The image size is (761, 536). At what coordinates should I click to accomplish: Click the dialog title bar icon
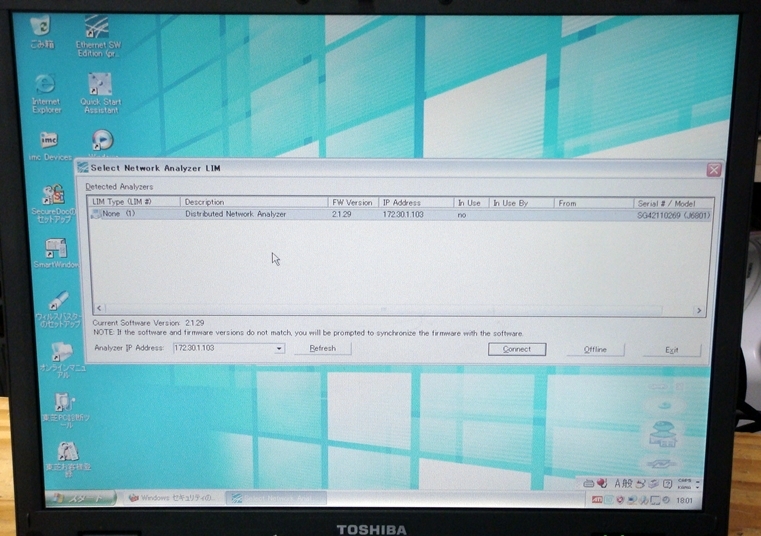pyautogui.click(x=83, y=168)
